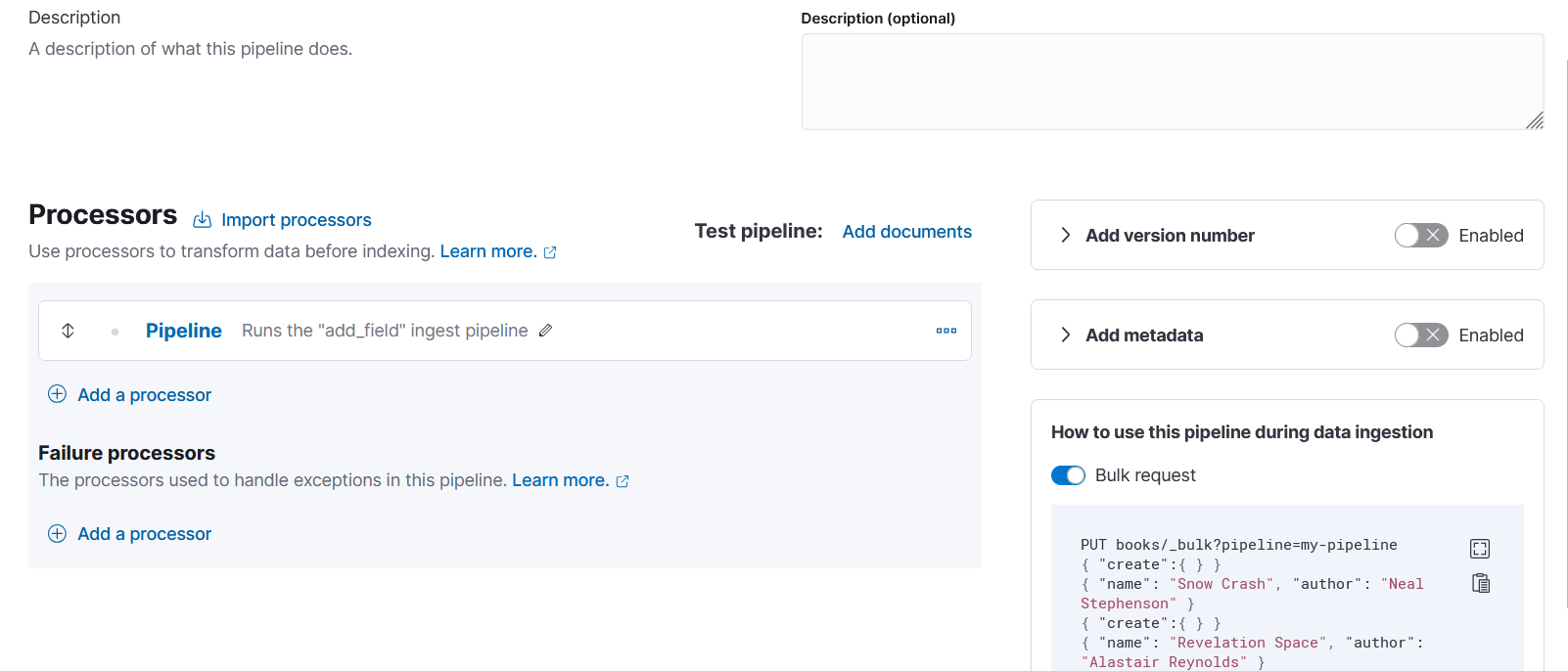Enable the Add metadata switch
The height and width of the screenshot is (671, 1568).
pos(1420,335)
